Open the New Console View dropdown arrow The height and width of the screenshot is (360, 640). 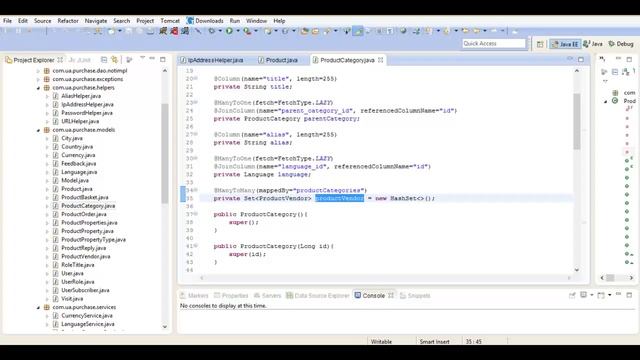(x=609, y=295)
